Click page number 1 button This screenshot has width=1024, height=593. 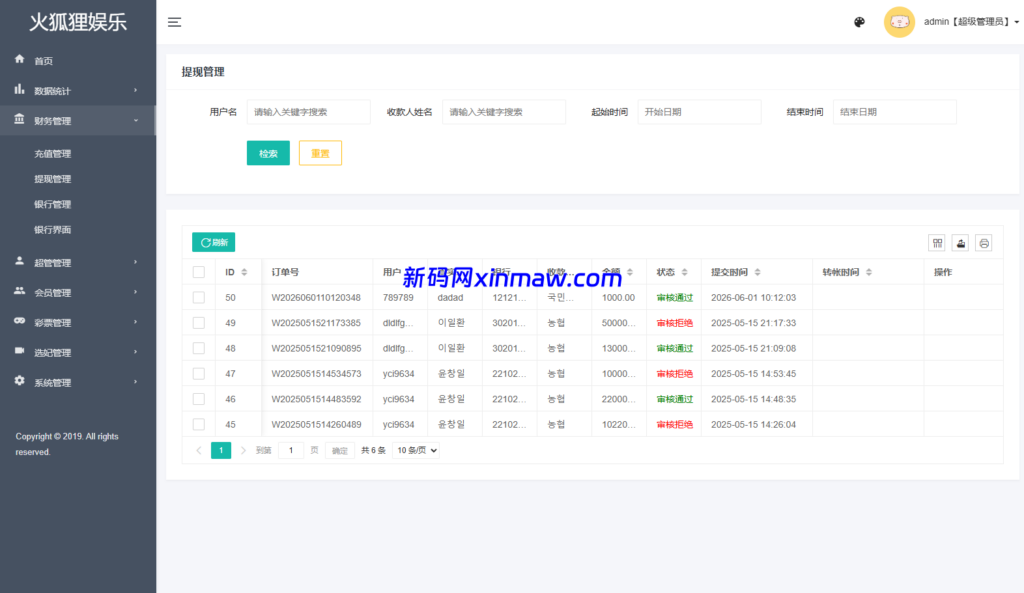pos(221,451)
